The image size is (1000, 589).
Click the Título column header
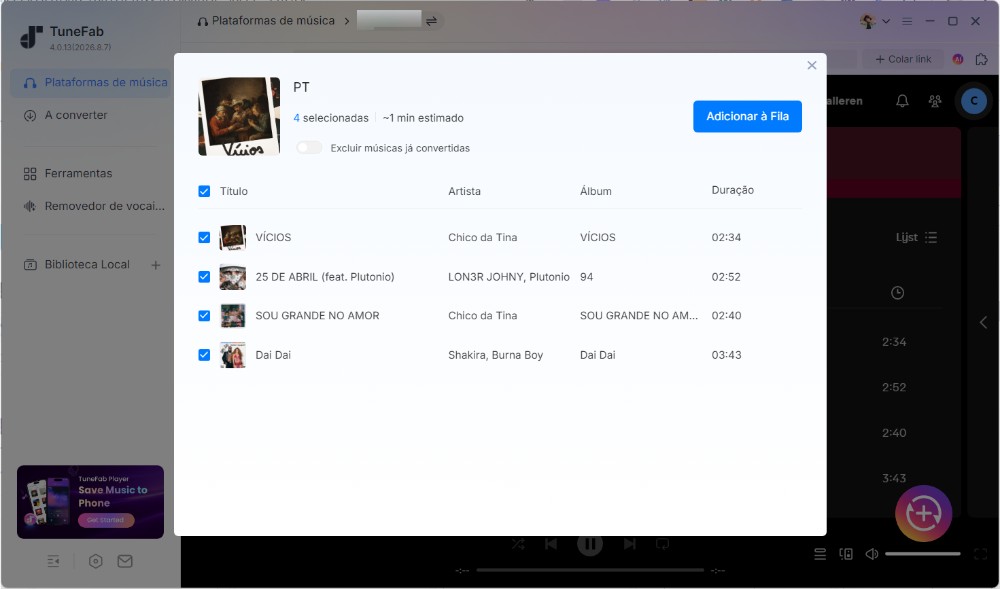(233, 191)
